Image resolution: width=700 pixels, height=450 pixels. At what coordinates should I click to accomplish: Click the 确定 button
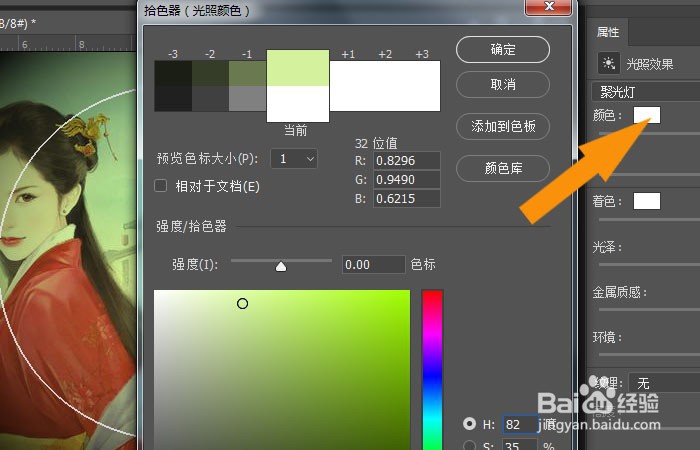point(503,50)
